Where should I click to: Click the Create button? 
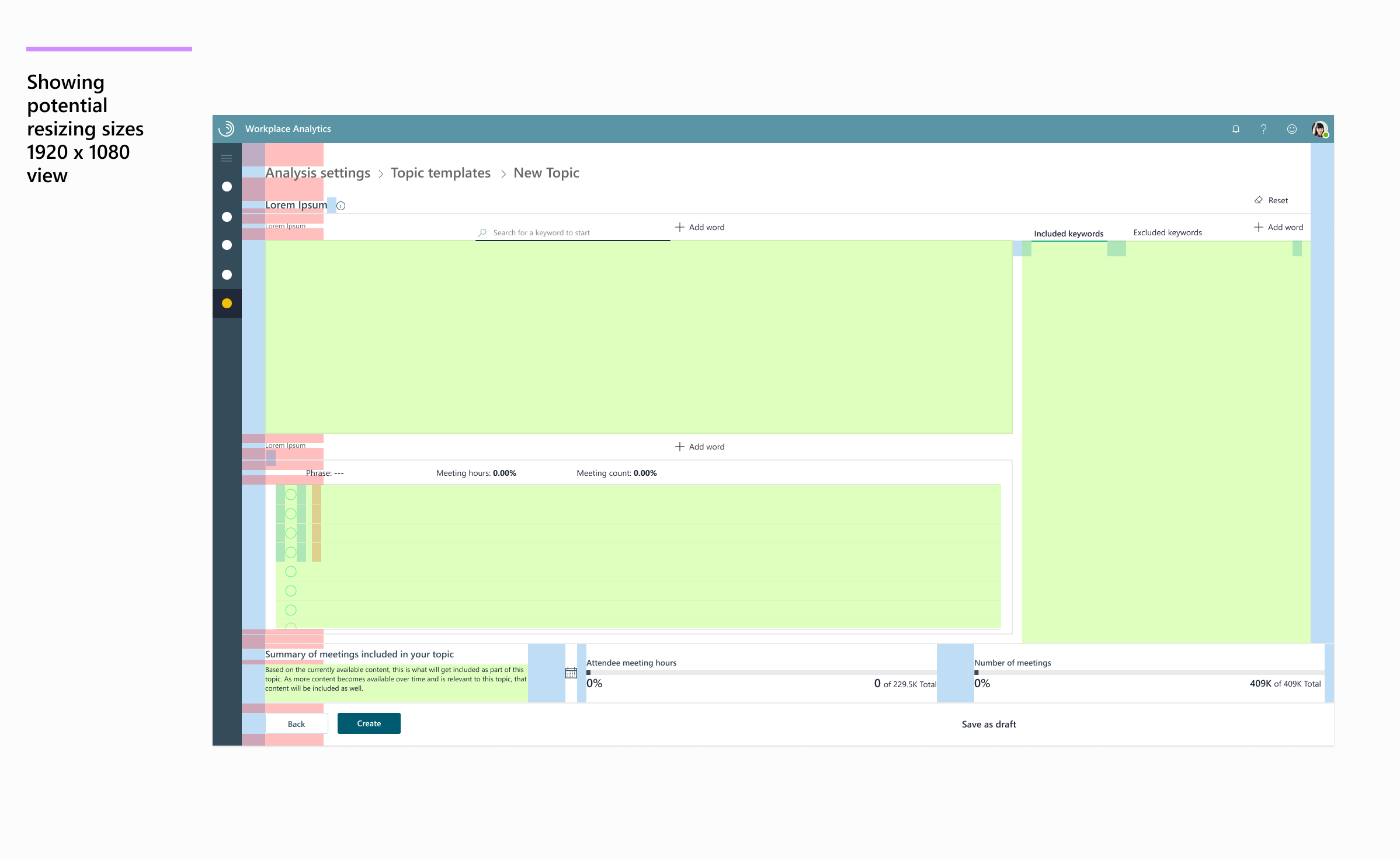369,723
